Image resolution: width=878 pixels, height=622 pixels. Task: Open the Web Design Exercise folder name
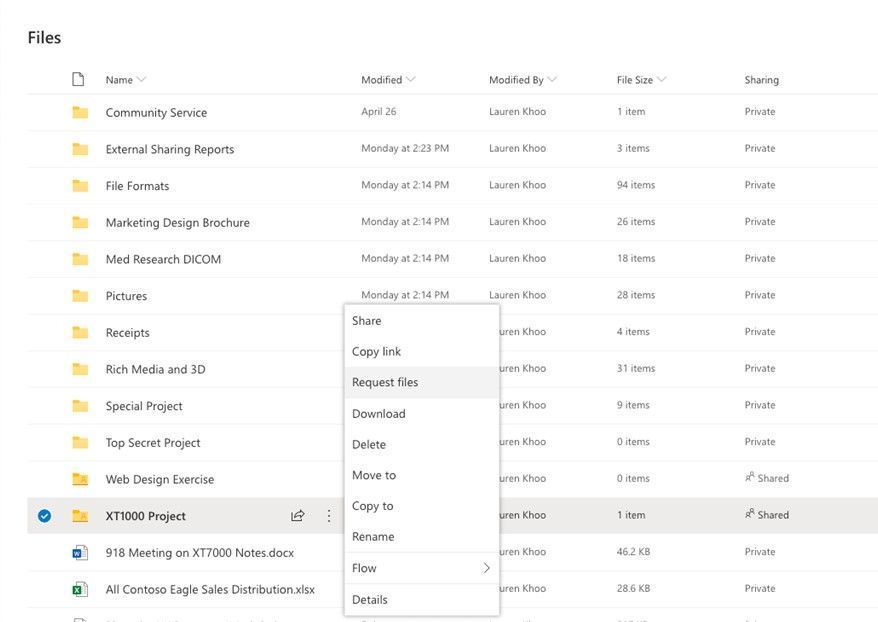160,479
